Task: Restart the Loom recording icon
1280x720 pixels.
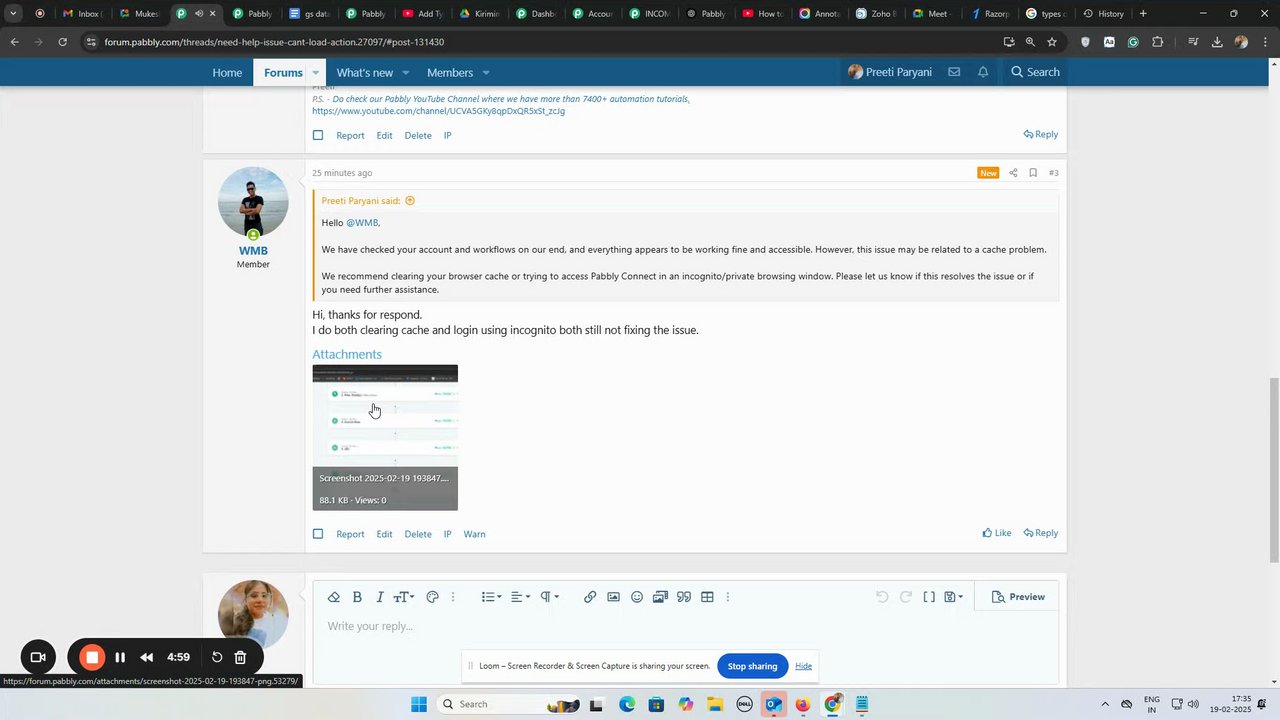Action: click(217, 657)
